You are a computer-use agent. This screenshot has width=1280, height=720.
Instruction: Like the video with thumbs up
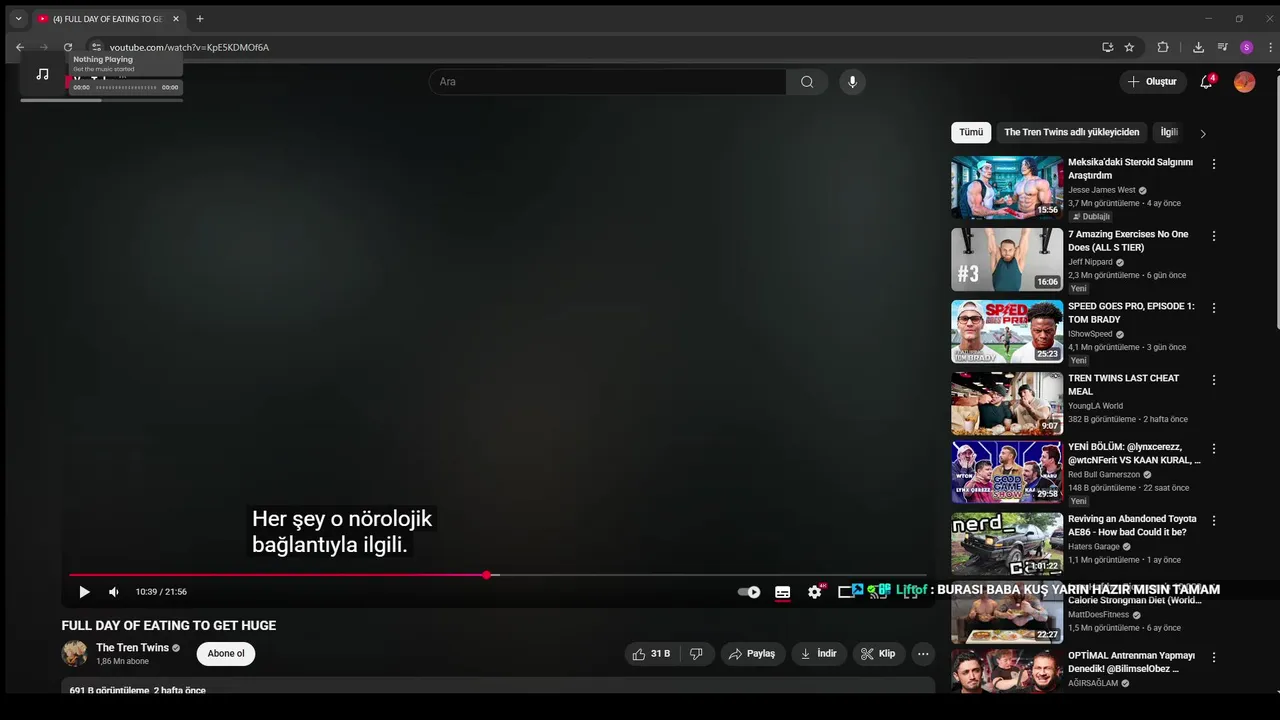pos(651,654)
